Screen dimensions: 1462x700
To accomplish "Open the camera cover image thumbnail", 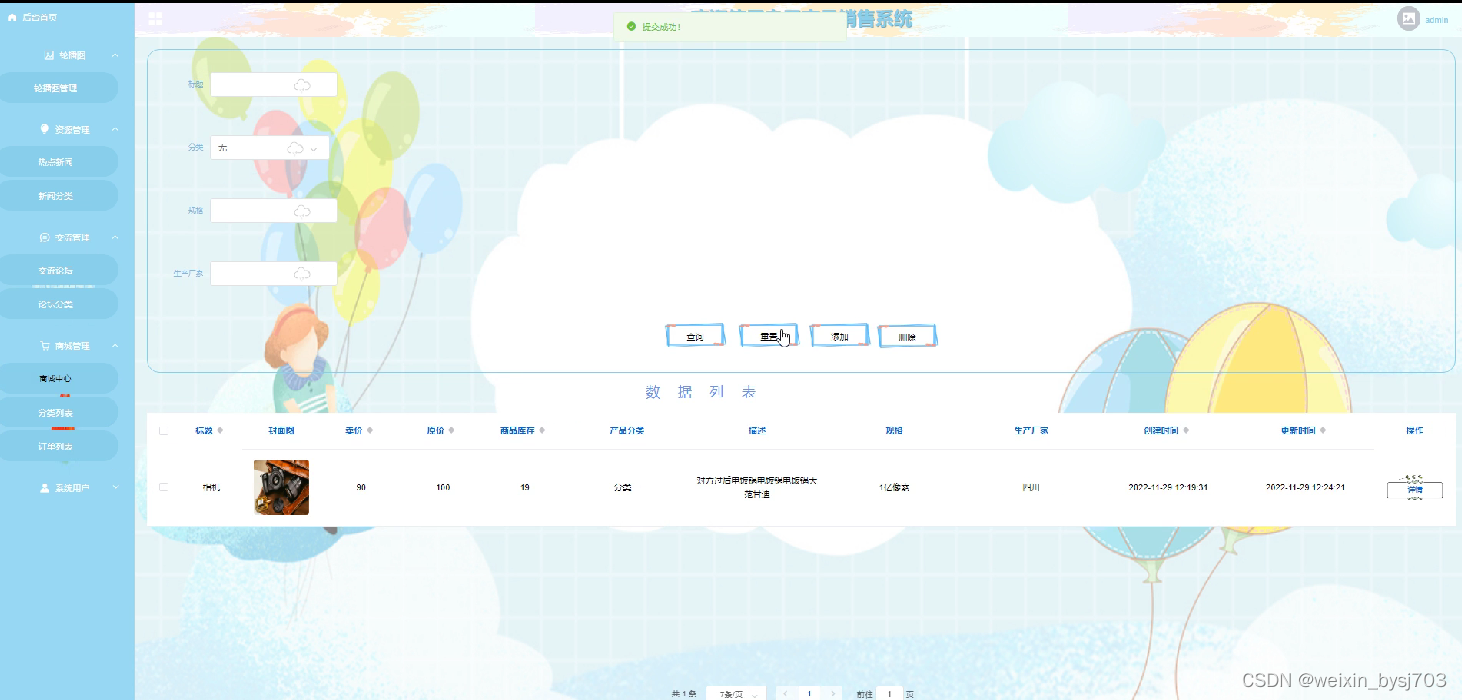I will (281, 487).
